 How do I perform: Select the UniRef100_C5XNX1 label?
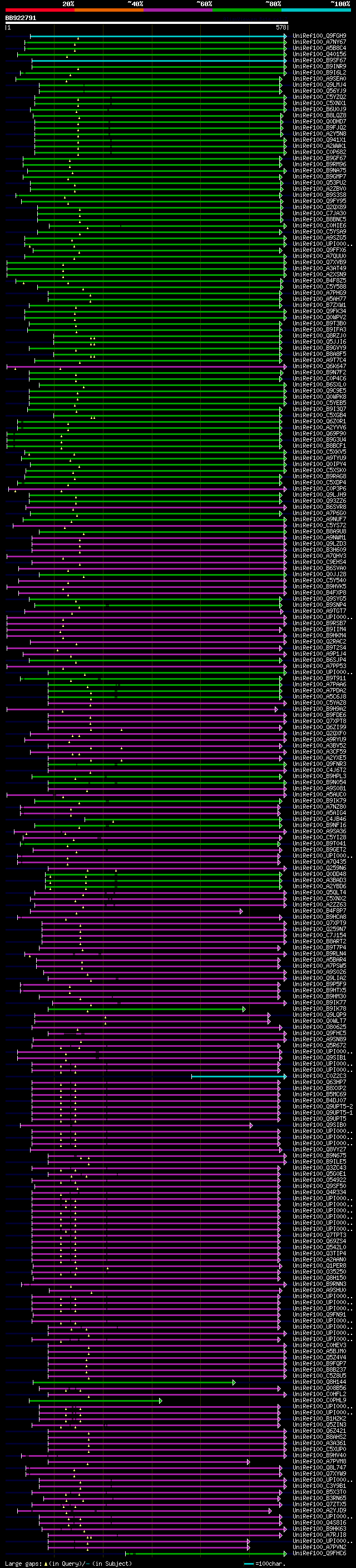319,103
